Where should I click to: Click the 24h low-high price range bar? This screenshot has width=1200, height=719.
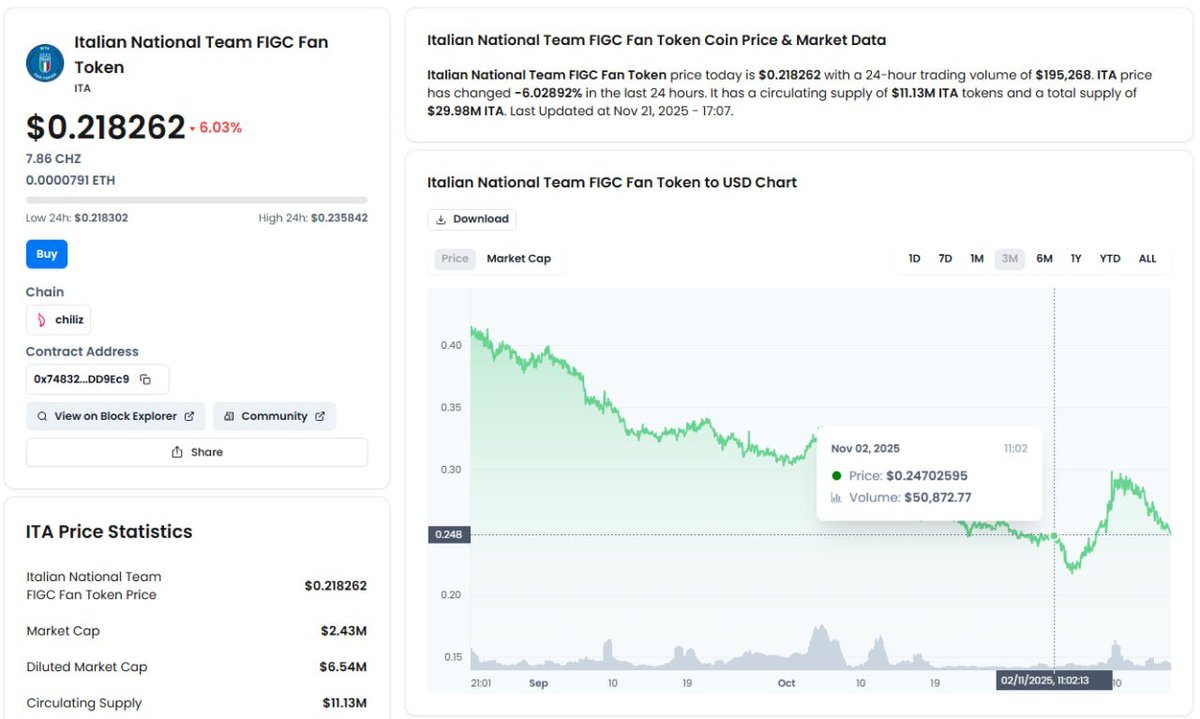pos(197,200)
